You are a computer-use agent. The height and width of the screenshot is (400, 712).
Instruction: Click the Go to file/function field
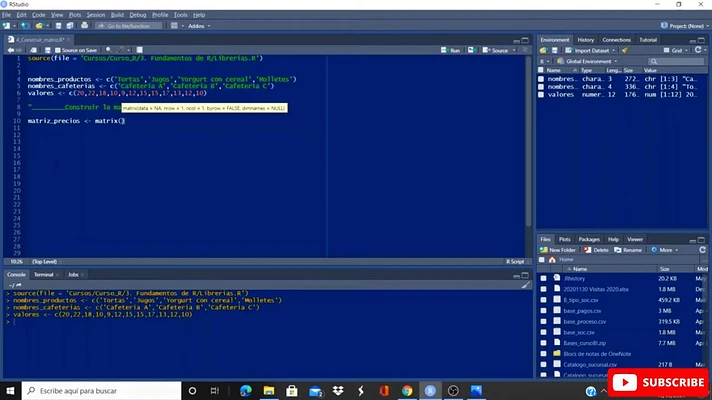click(129, 26)
